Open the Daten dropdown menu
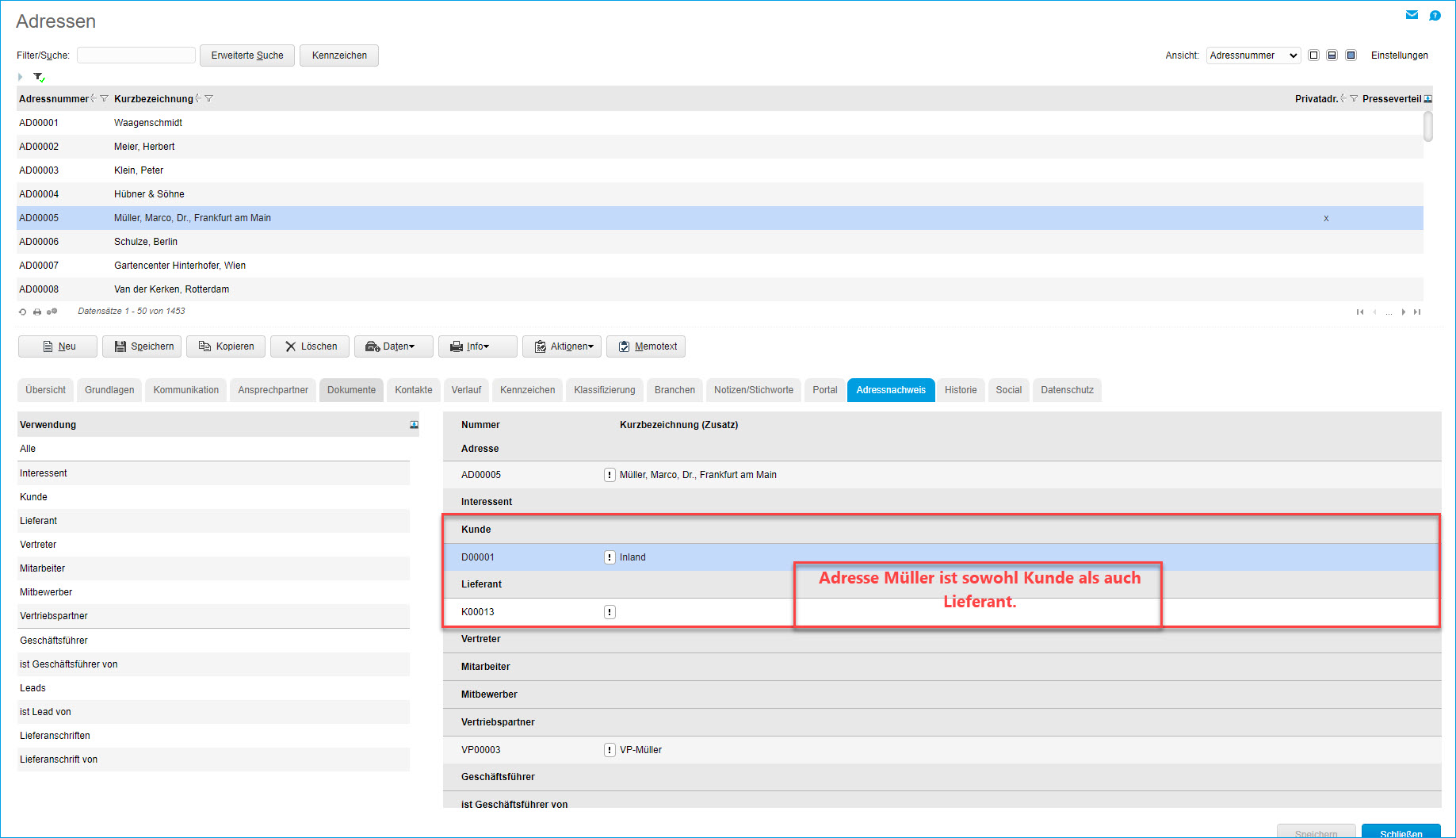Image resolution: width=1456 pixels, height=838 pixels. (x=393, y=346)
